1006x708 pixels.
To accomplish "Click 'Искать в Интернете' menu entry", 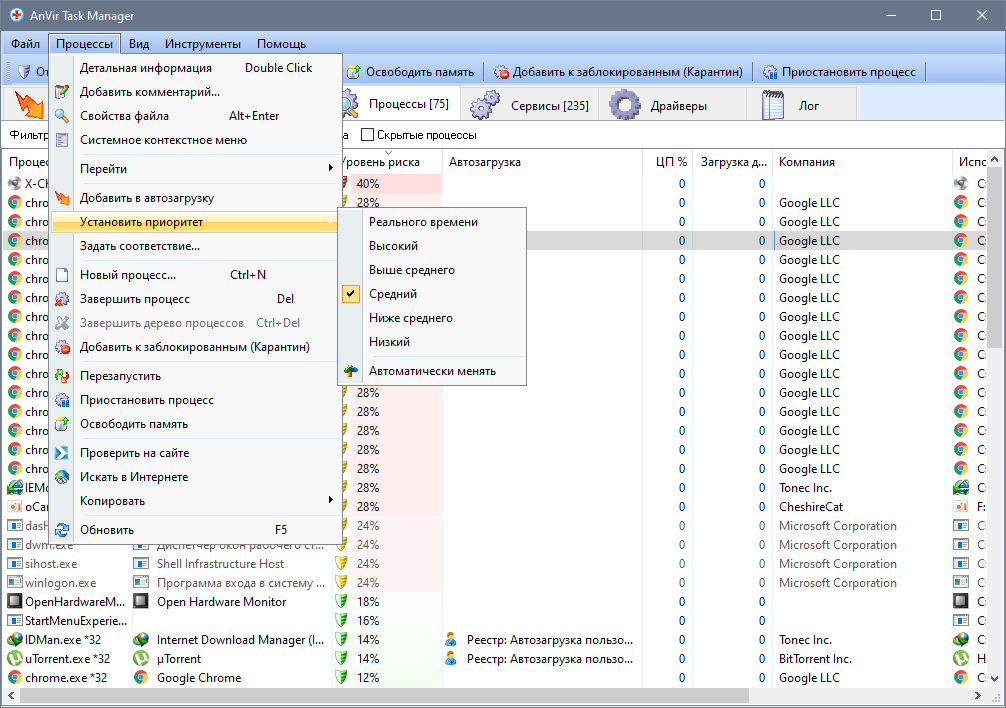I will [134, 477].
